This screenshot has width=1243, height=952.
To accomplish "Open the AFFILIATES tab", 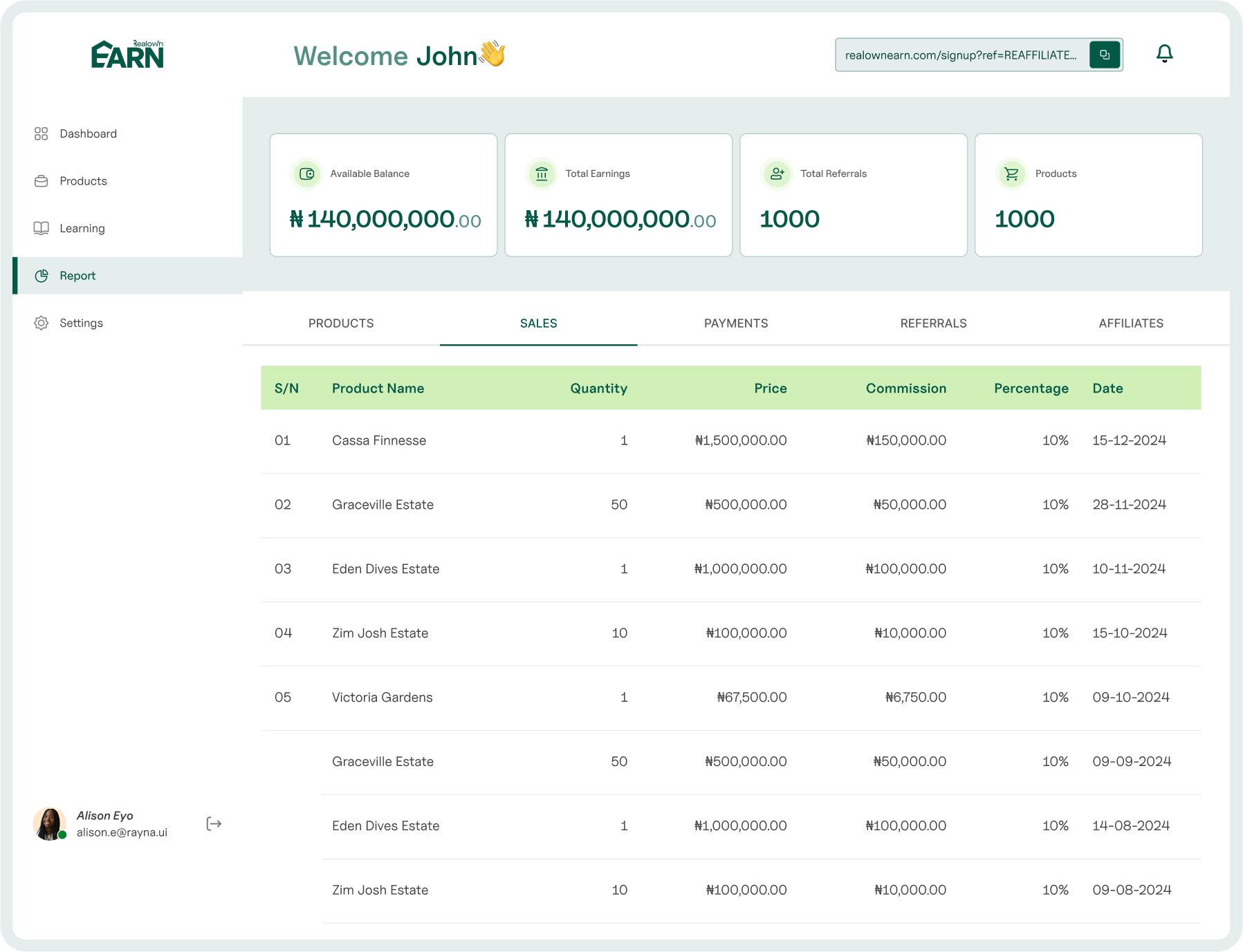I will click(1130, 323).
